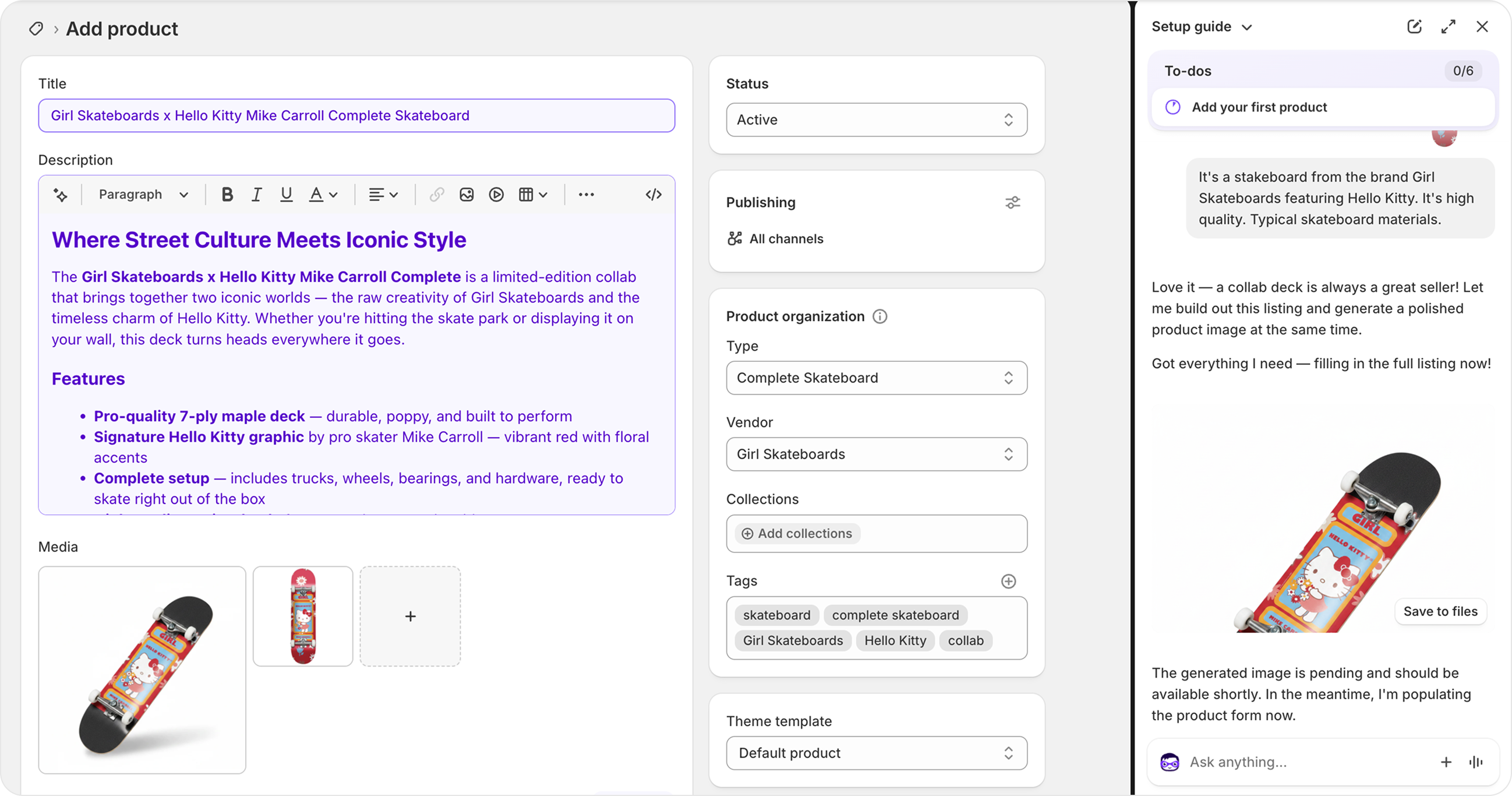Open Publishing channel settings icon

1012,203
